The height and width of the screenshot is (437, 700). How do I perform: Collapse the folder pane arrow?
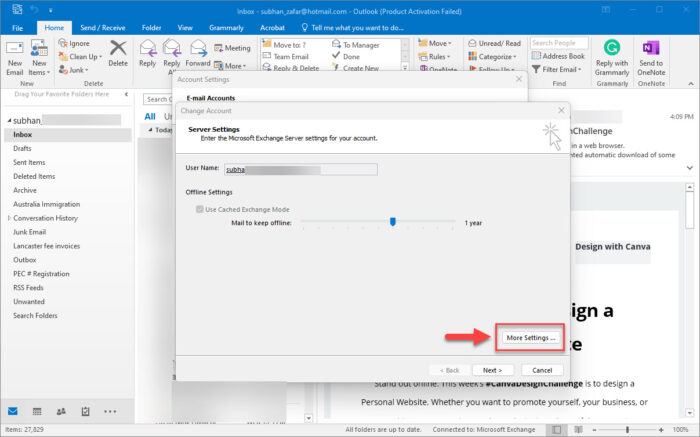[x=126, y=94]
